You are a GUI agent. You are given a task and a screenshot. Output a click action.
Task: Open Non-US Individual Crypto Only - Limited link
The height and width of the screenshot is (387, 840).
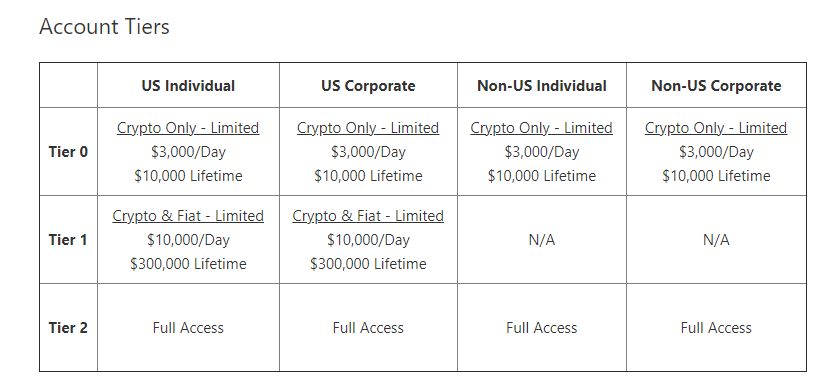[x=542, y=128]
